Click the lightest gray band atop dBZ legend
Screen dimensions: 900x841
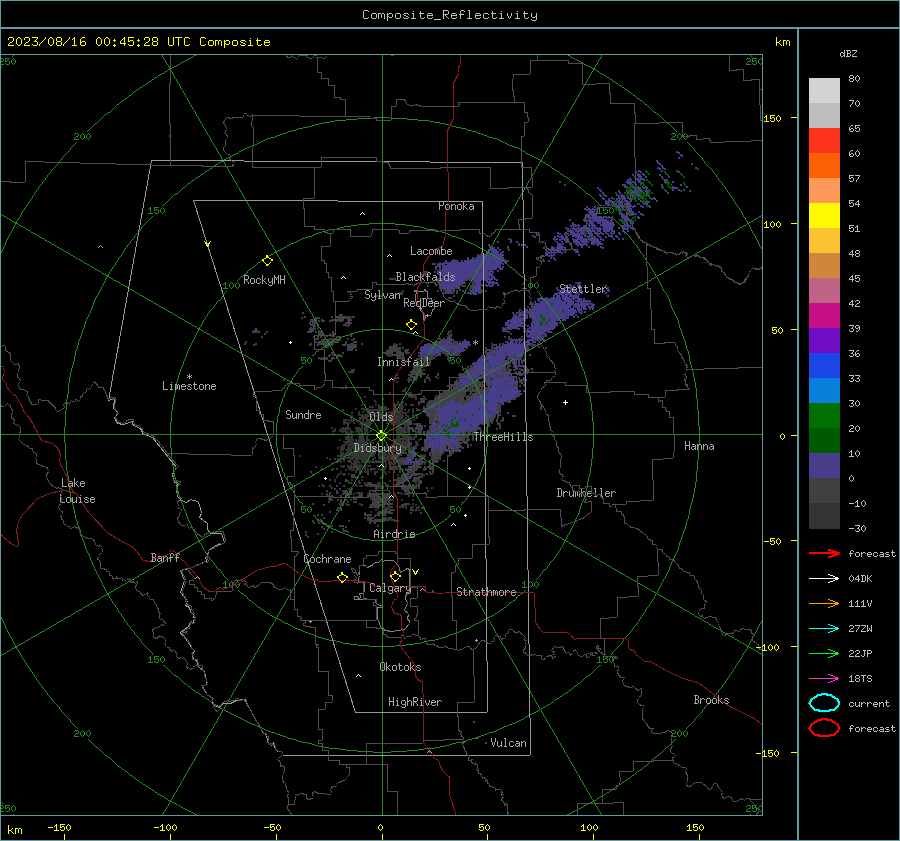click(x=824, y=90)
